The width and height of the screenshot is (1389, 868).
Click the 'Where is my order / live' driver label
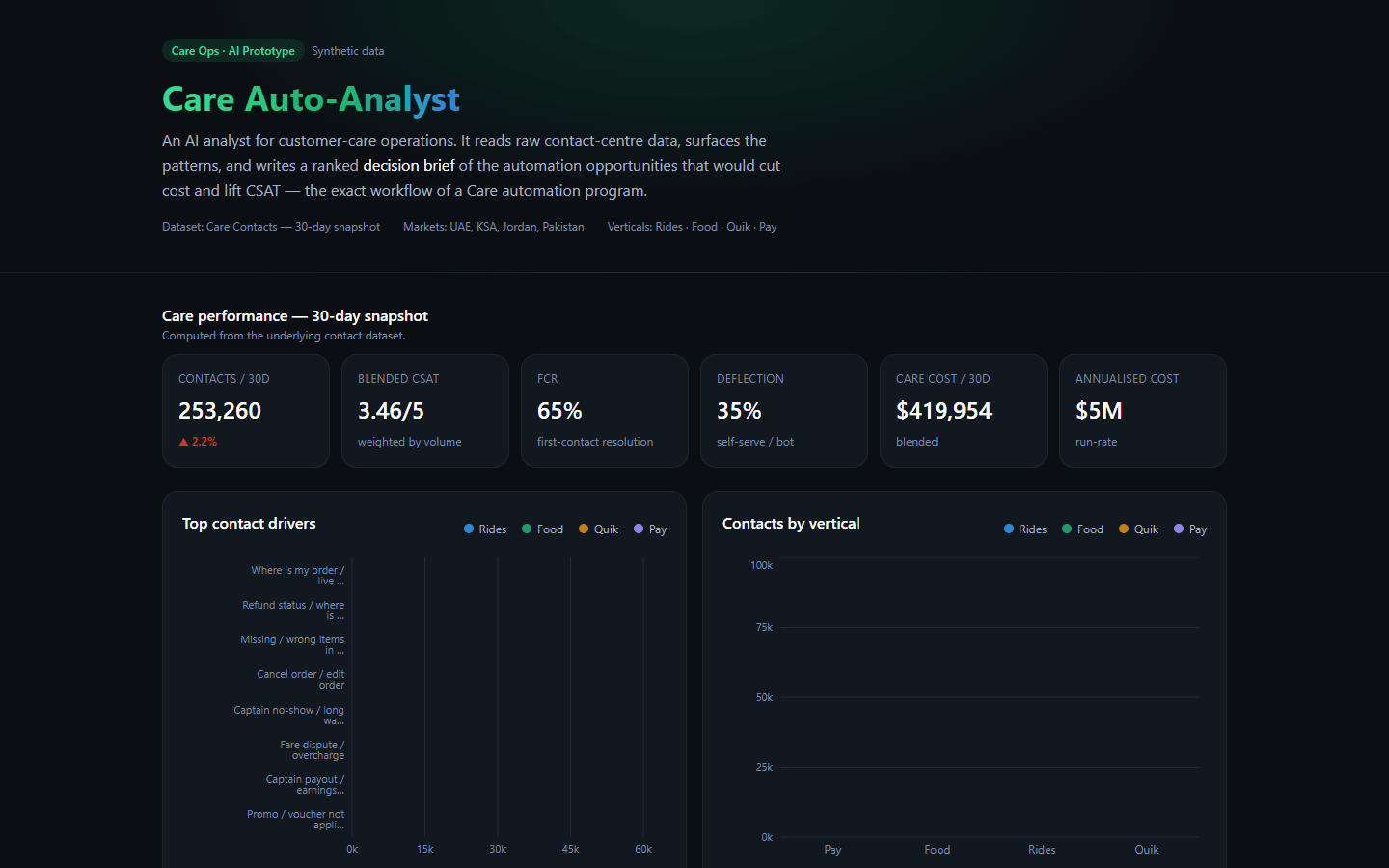[297, 576]
